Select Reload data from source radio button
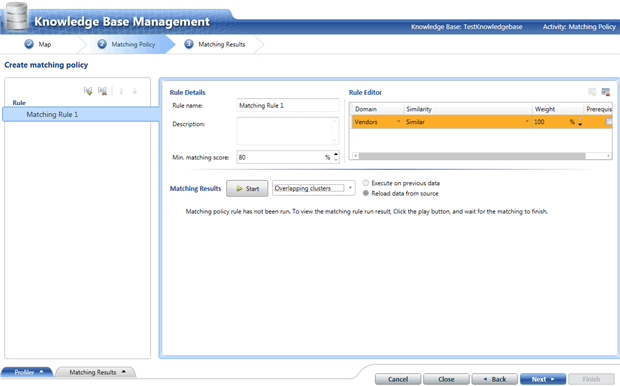This screenshot has width=620, height=386. point(366,193)
